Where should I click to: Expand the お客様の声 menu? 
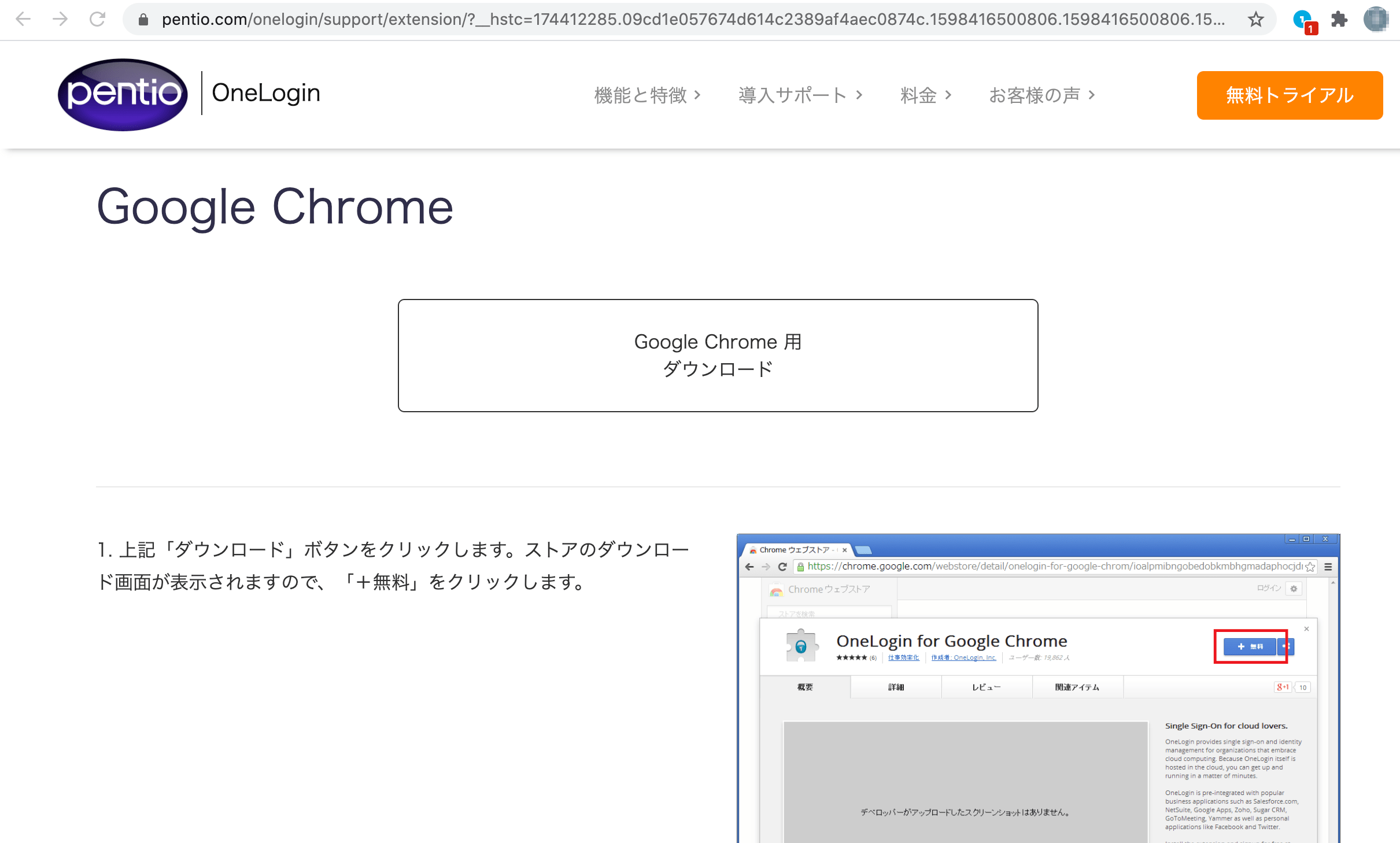pyautogui.click(x=1042, y=95)
